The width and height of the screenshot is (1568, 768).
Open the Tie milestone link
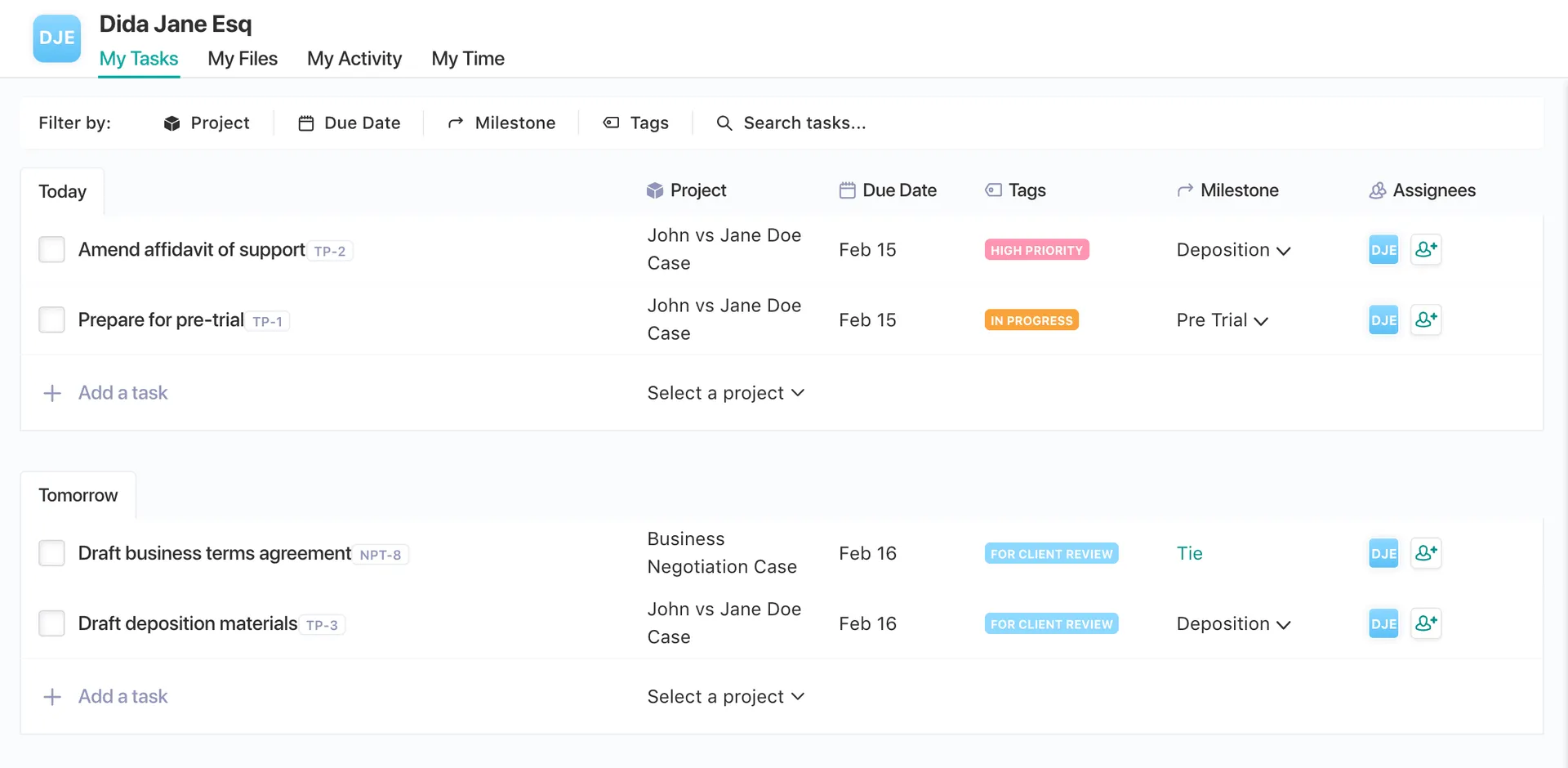tap(1189, 553)
